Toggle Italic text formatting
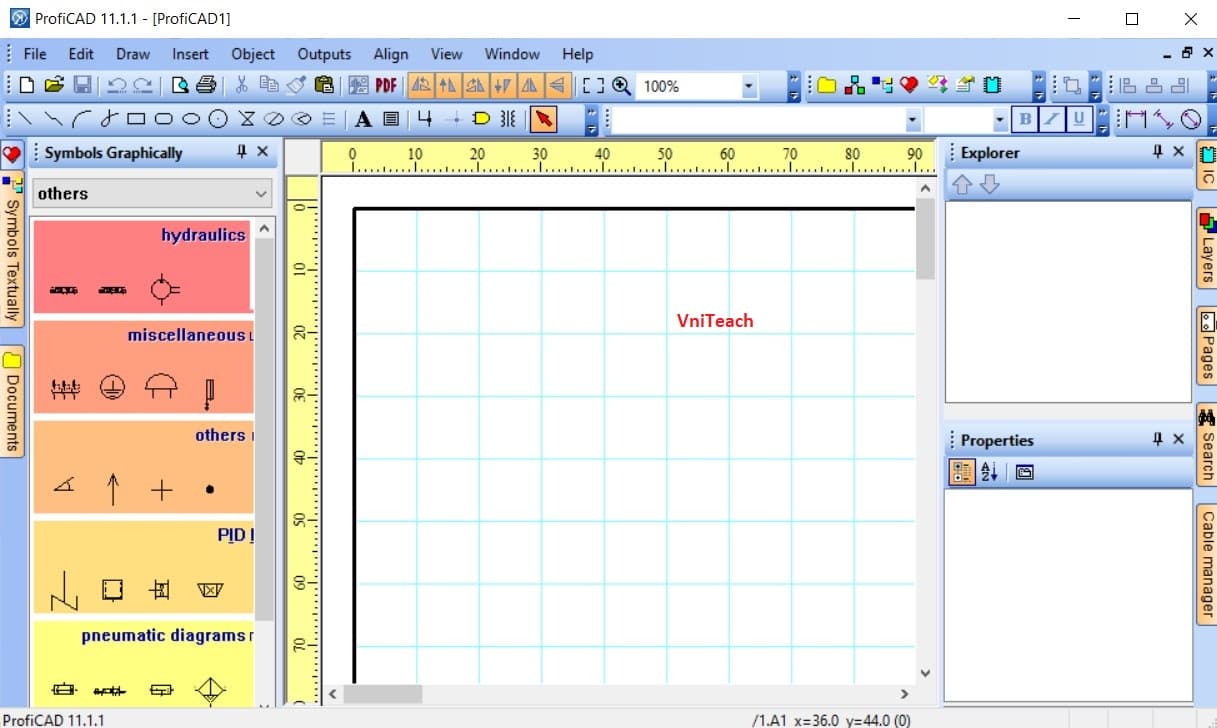 (1053, 118)
